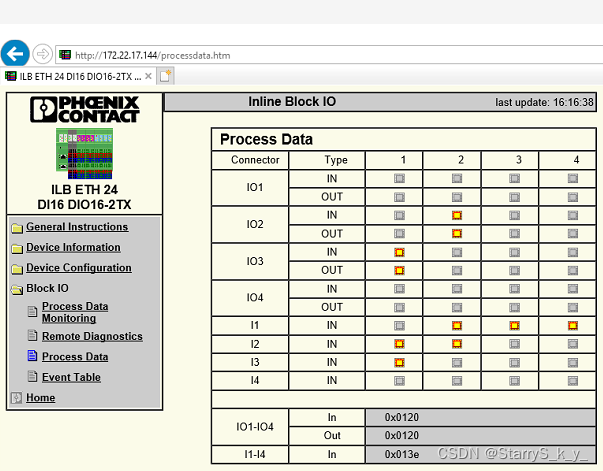Toggle IO4 OUT channel 4 indicator

[x=573, y=307]
